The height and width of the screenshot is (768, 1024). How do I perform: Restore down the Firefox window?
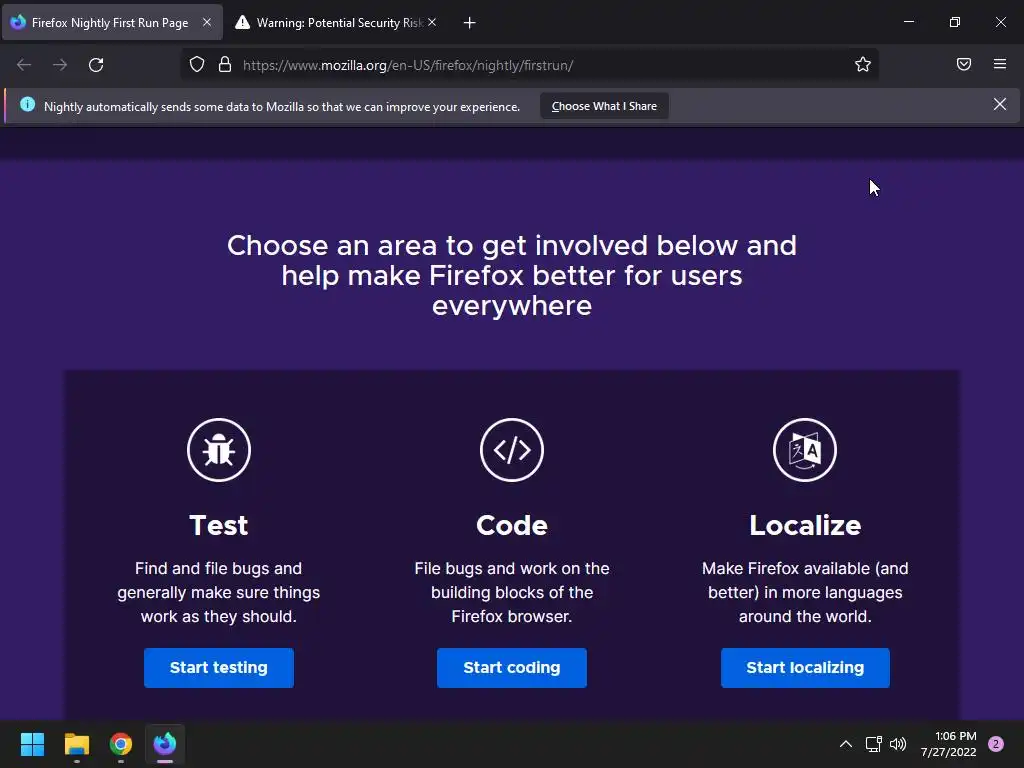click(955, 22)
